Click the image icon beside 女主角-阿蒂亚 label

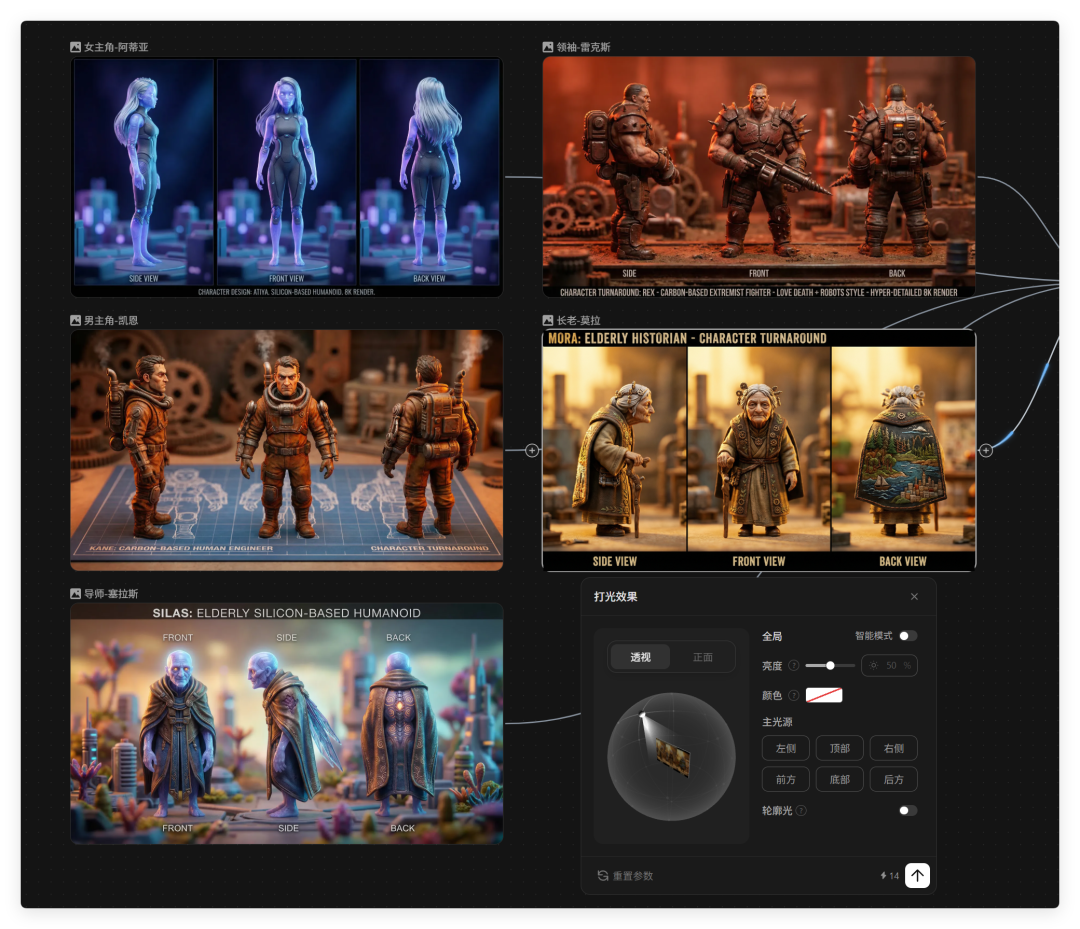(x=76, y=47)
